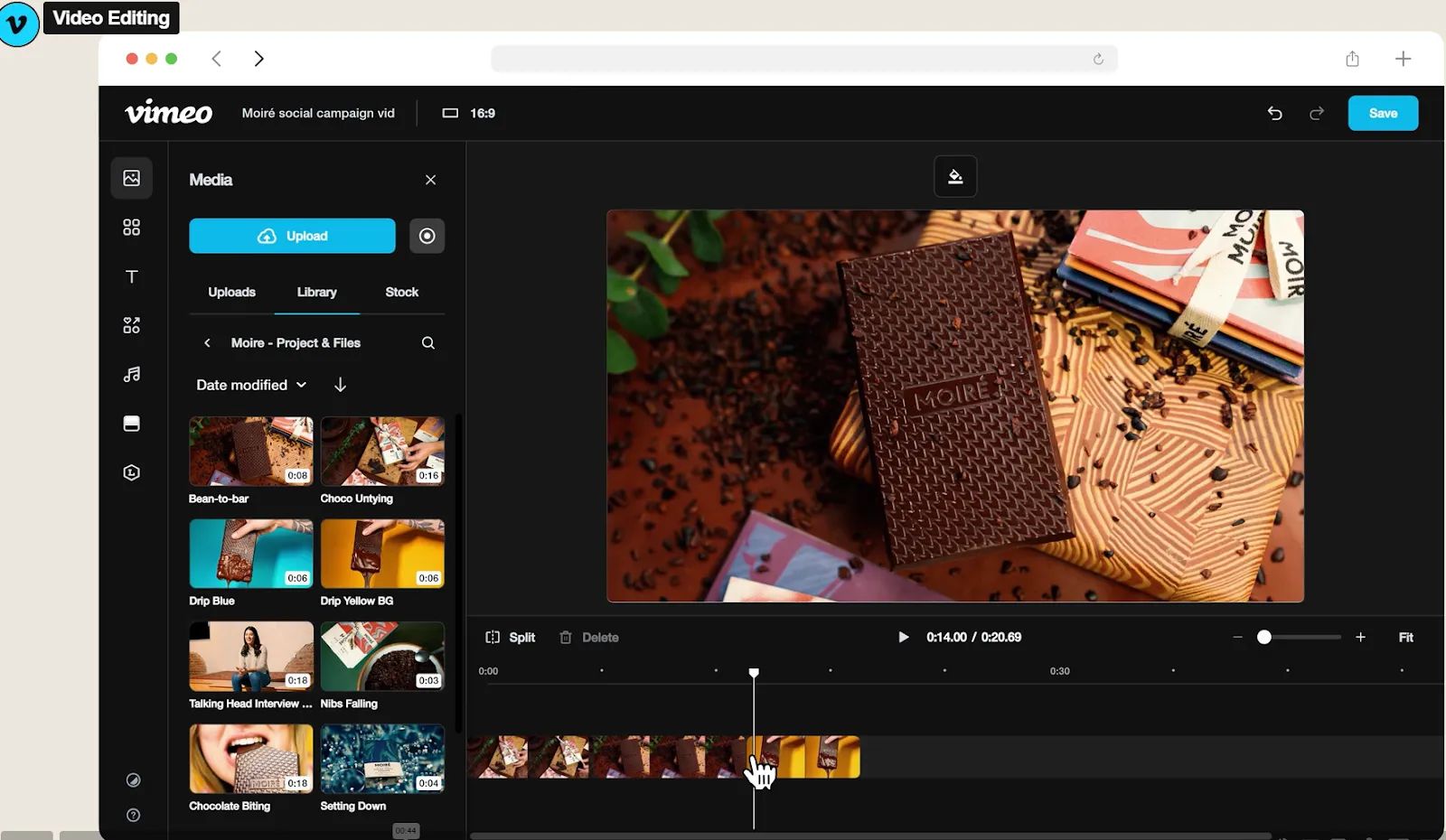Click the browser back arrow
Viewport: 1446px width, 840px height.
[216, 59]
